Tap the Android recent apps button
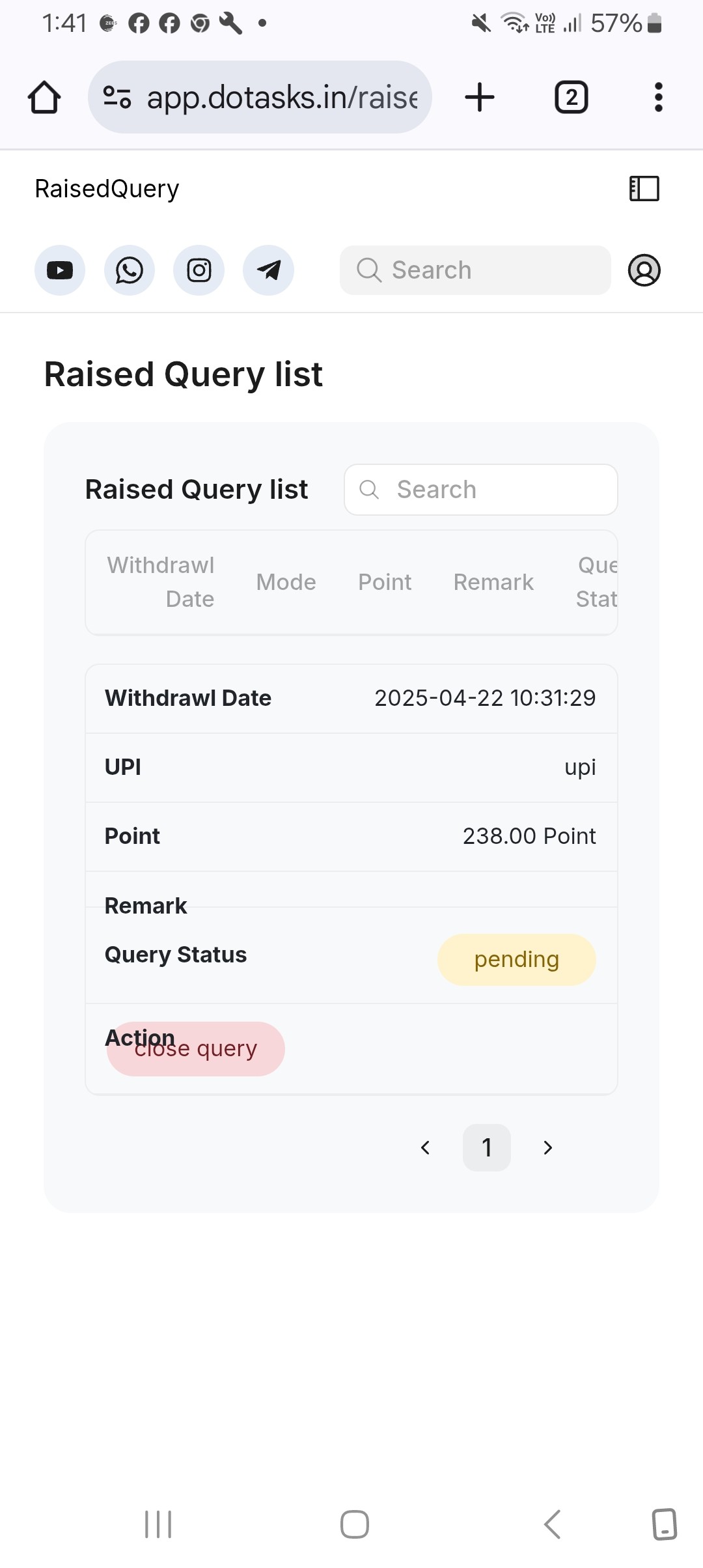The image size is (703, 1568). [x=158, y=1524]
